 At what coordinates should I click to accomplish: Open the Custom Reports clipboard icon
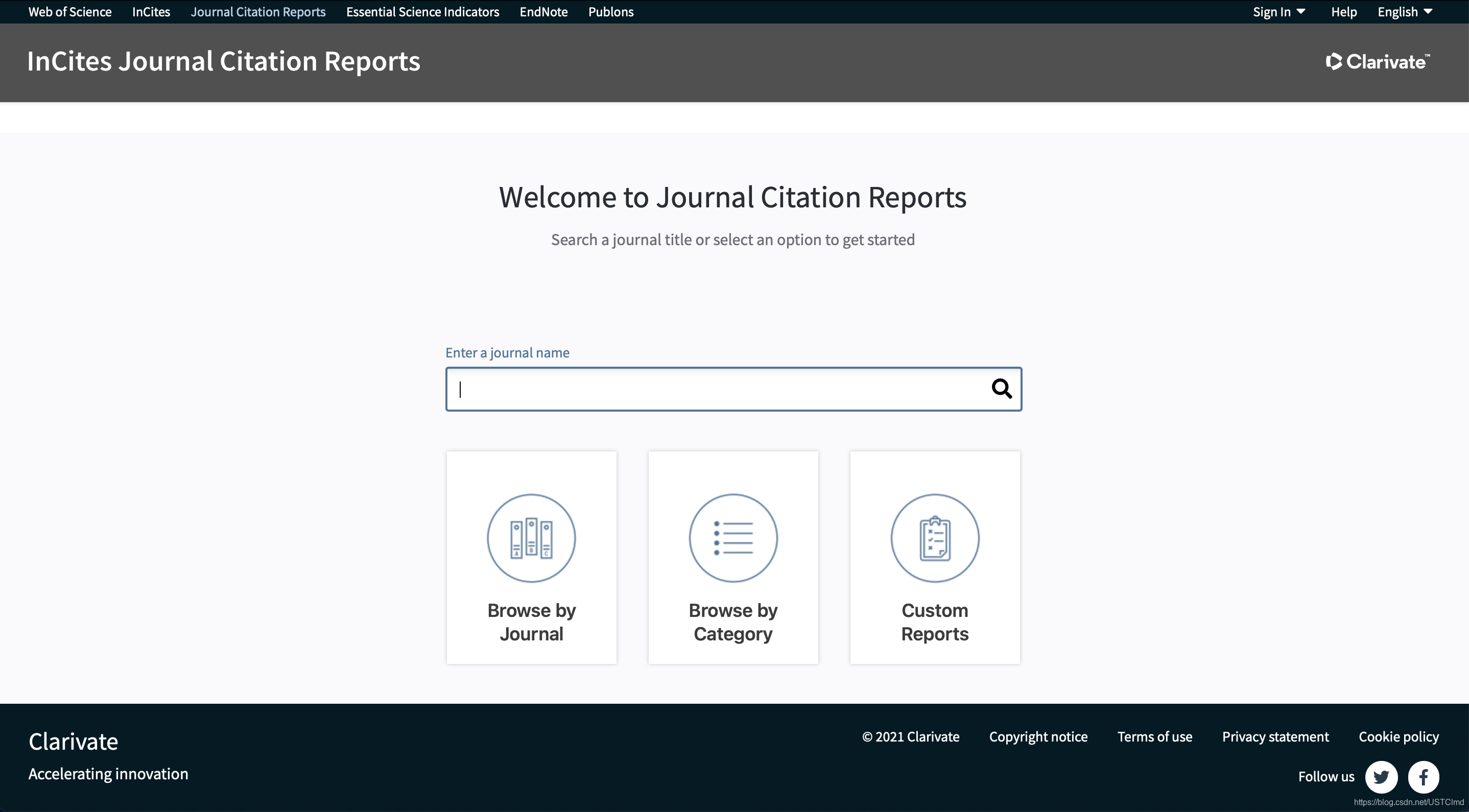tap(935, 538)
